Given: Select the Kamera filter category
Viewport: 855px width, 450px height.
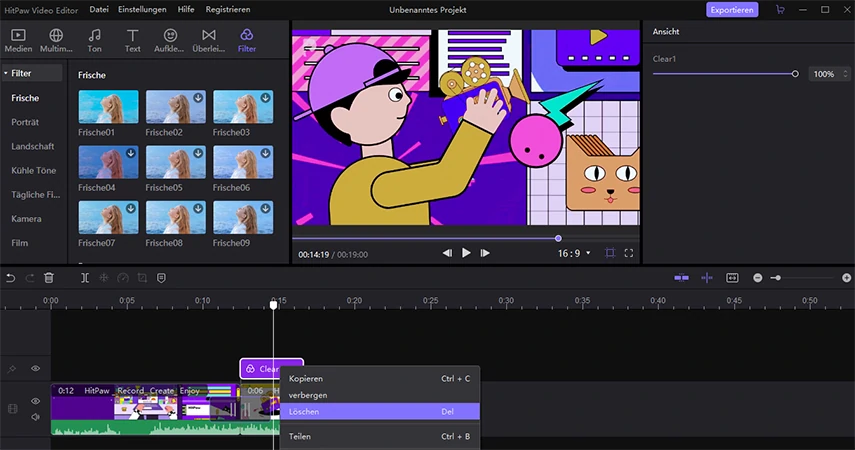Looking at the screenshot, I should (x=26, y=219).
